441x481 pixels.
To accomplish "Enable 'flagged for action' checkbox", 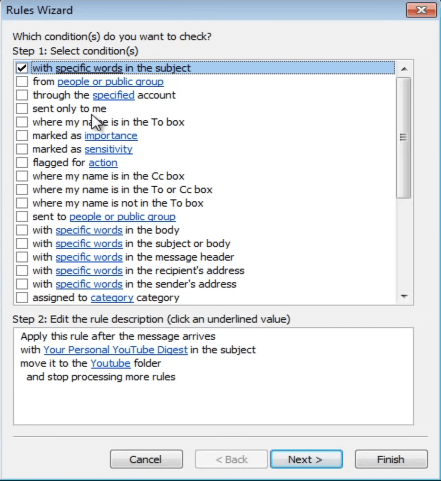I will 22,163.
